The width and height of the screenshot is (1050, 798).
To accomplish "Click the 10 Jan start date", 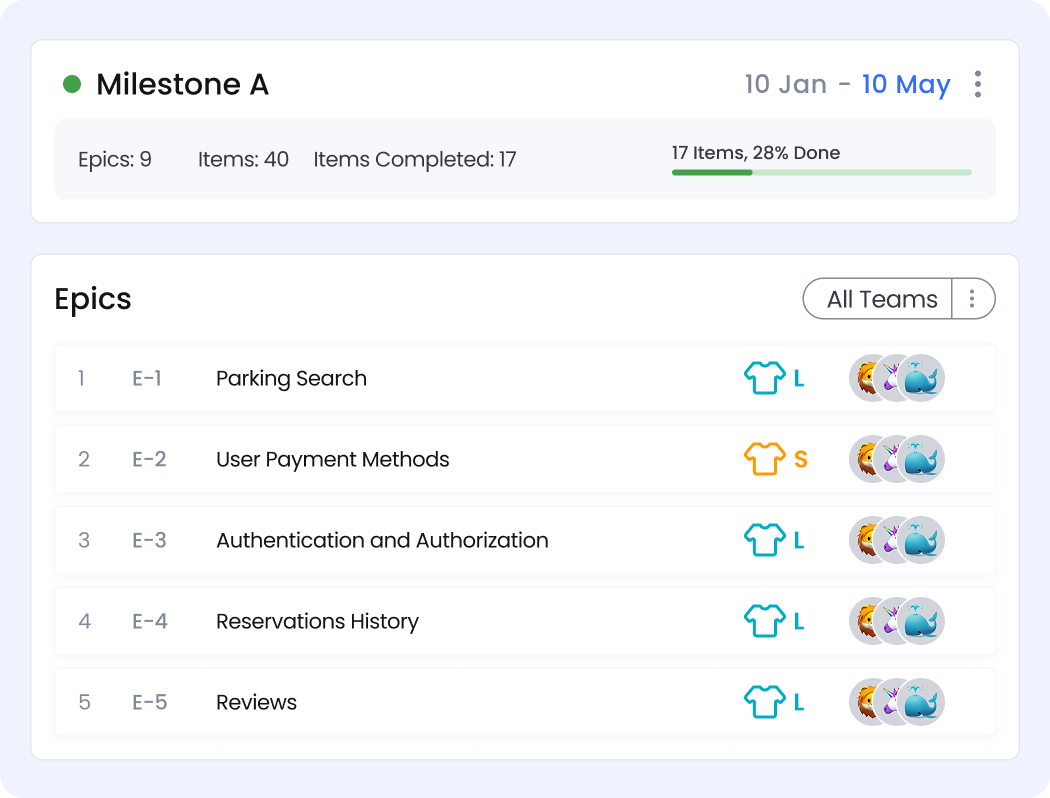I will pyautogui.click(x=785, y=84).
